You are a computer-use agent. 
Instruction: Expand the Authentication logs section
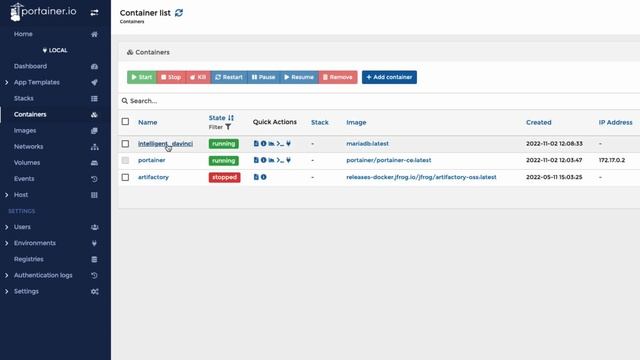pos(7,276)
